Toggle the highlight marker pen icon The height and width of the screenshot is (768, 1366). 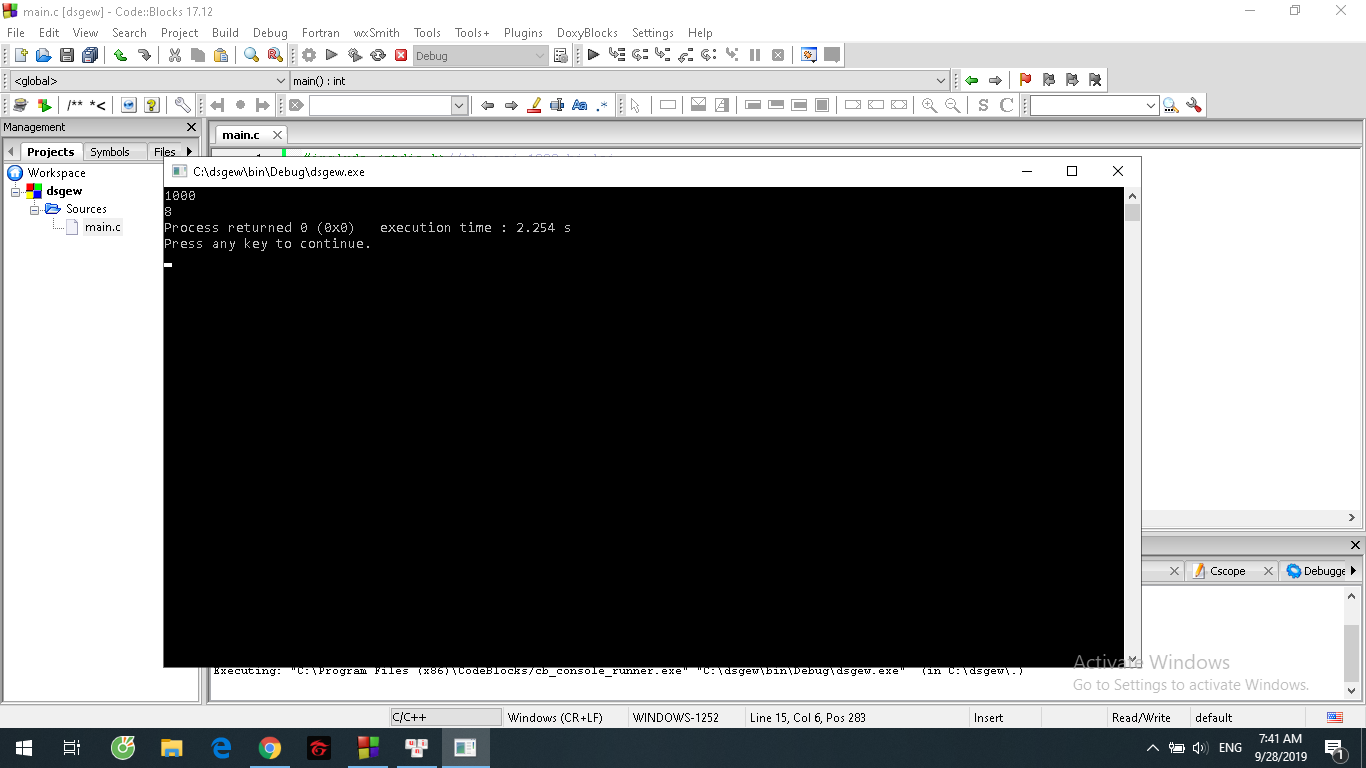534,105
